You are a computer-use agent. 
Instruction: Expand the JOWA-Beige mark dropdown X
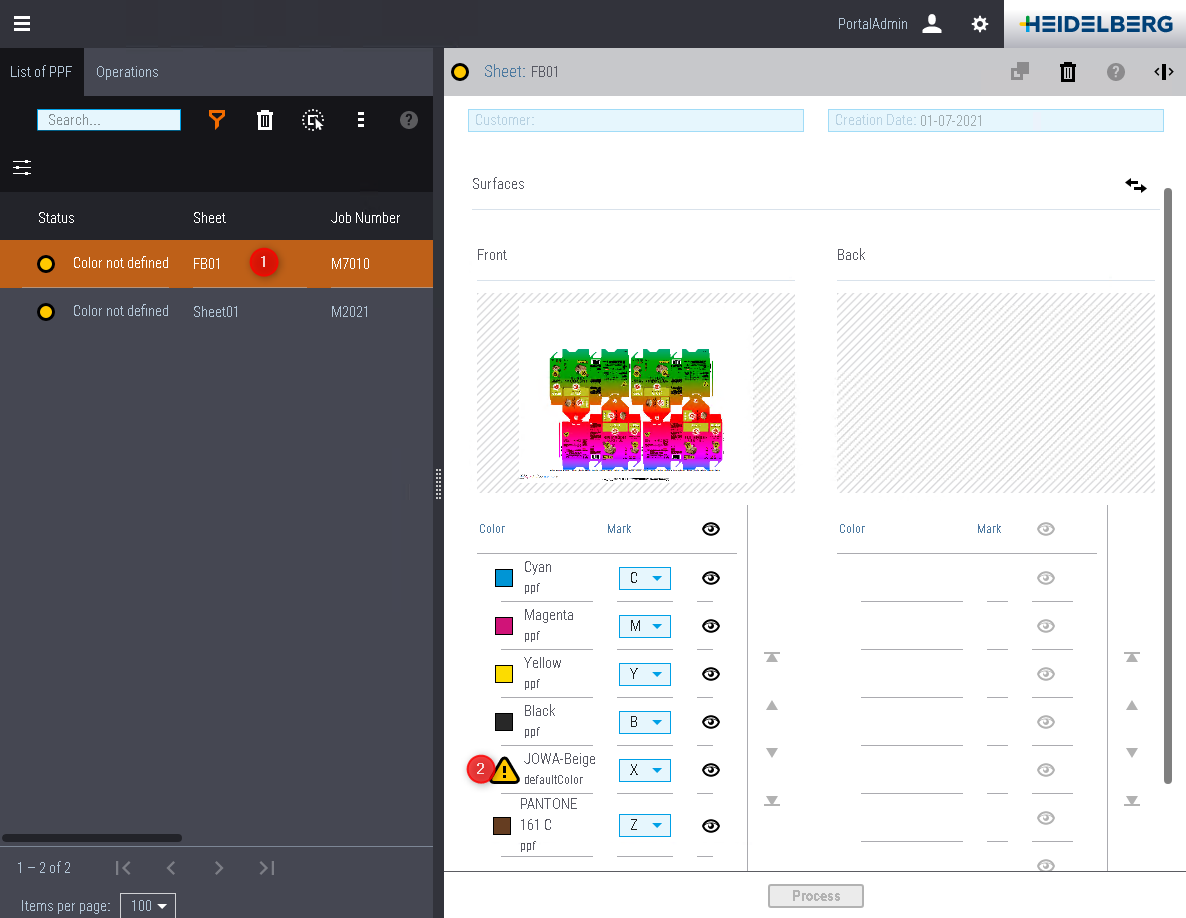(x=644, y=770)
